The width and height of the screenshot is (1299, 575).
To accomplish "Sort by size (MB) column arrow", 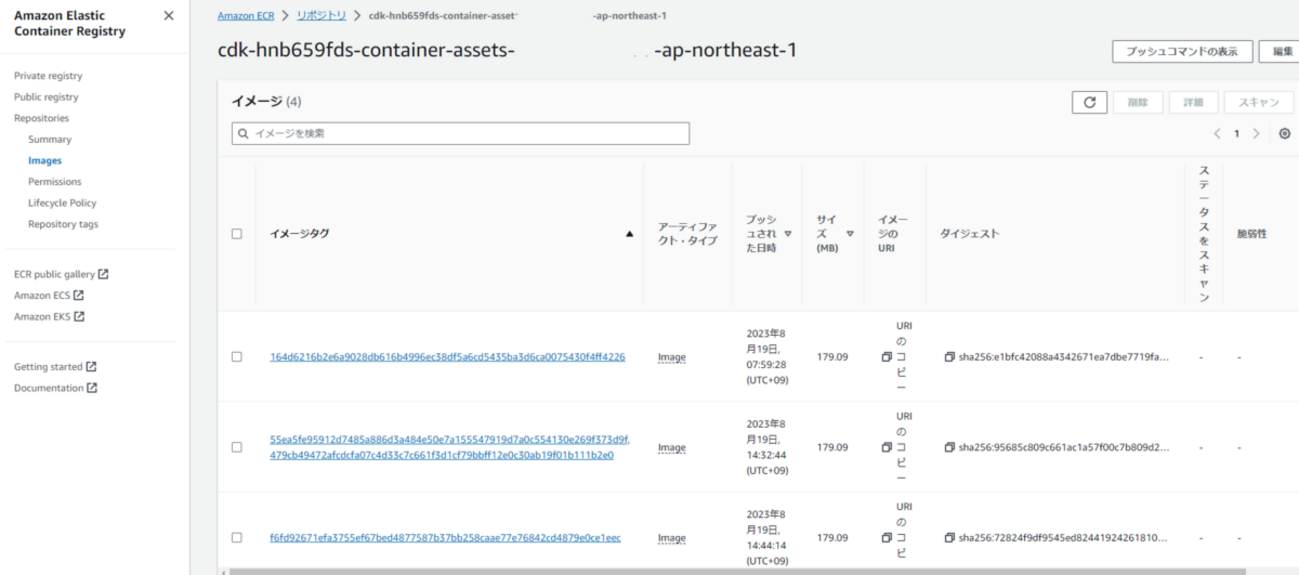I will (x=850, y=234).
